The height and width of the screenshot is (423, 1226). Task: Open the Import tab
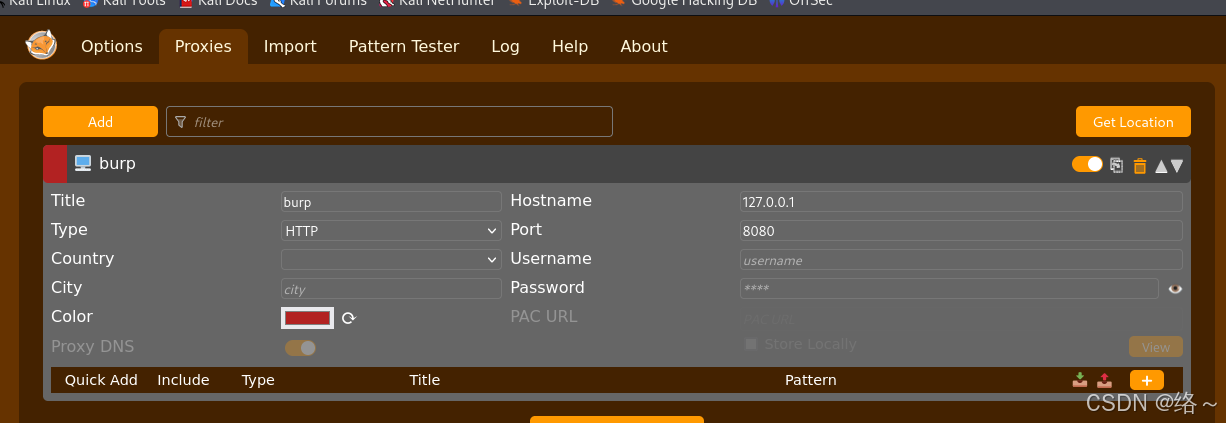(x=290, y=46)
